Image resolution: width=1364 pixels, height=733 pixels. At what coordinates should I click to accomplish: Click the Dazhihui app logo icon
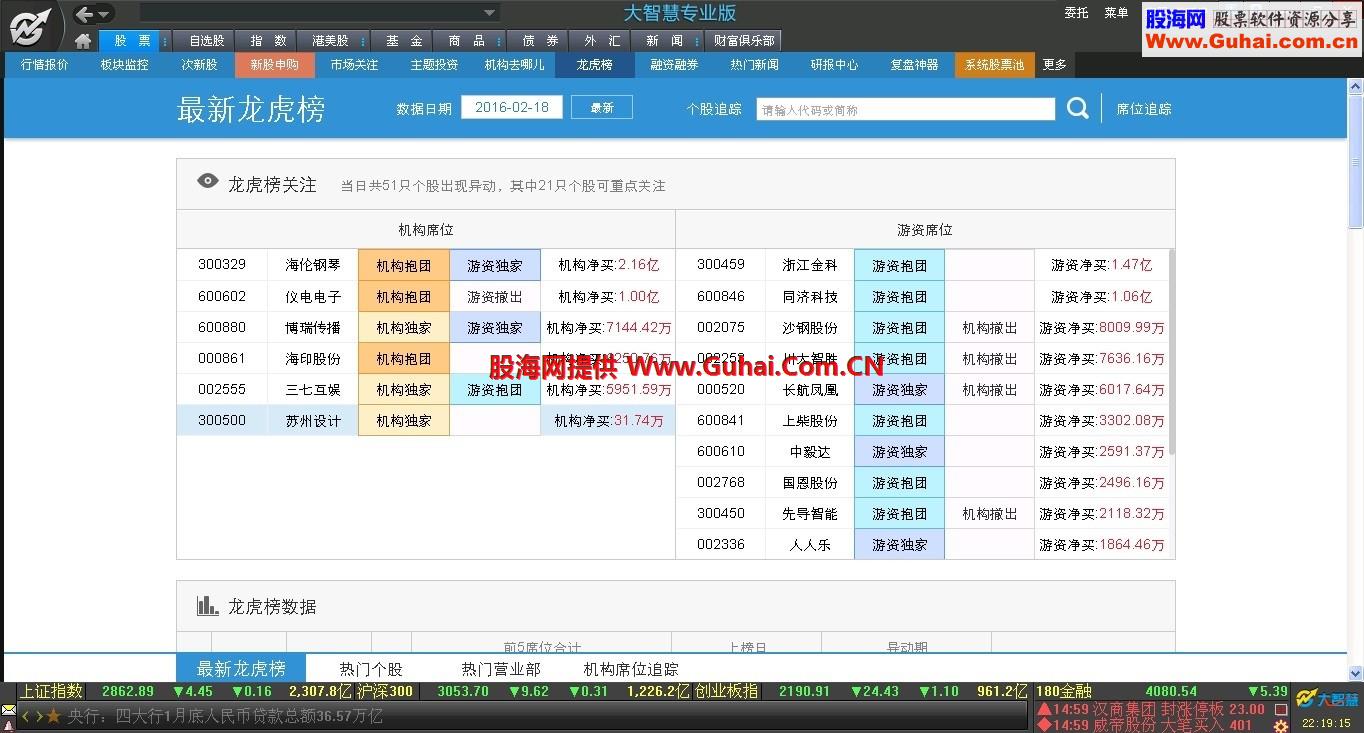click(x=31, y=25)
